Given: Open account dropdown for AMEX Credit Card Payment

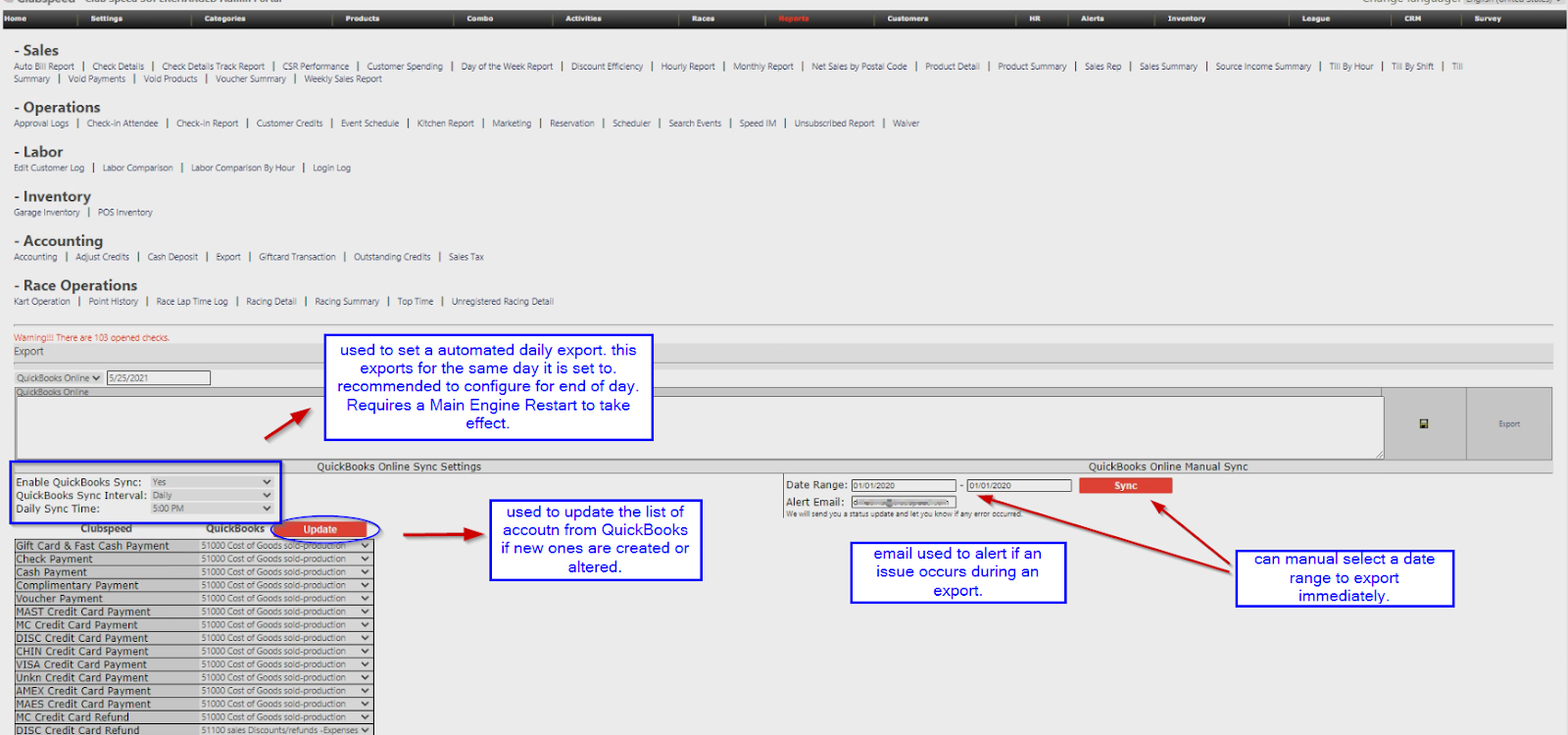Looking at the screenshot, I should coord(286,691).
